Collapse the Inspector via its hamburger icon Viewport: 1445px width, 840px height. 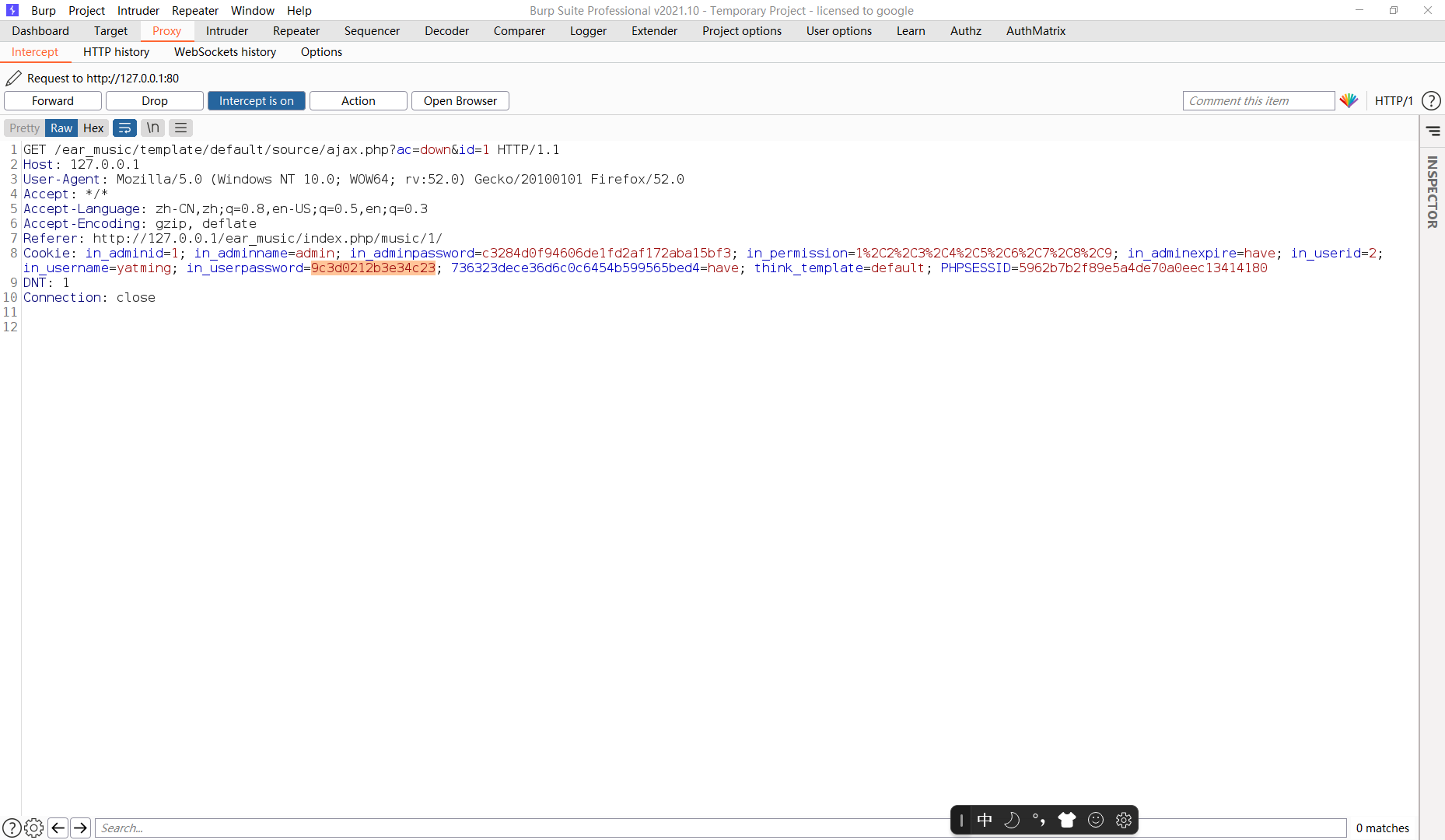pyautogui.click(x=1433, y=131)
